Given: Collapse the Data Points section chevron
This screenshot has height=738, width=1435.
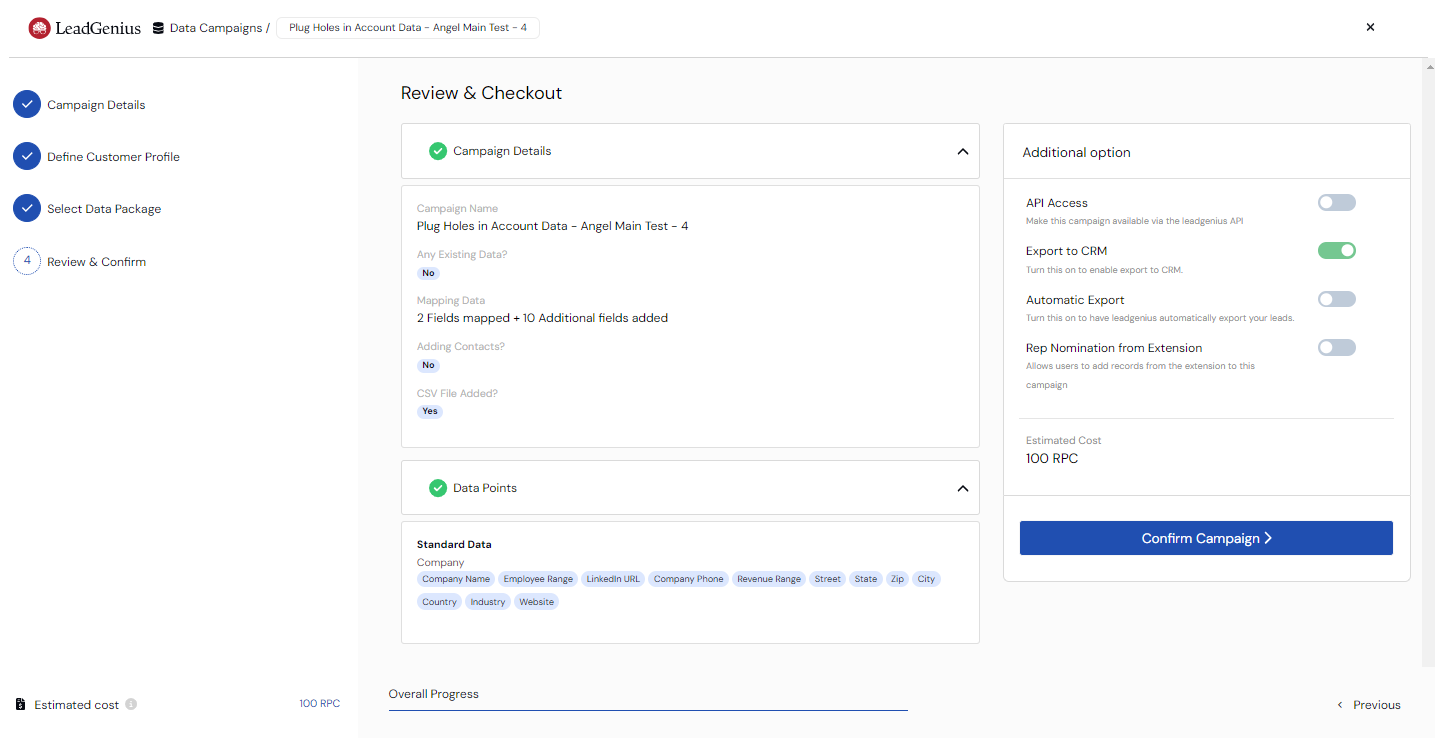Looking at the screenshot, I should pyautogui.click(x=962, y=489).
